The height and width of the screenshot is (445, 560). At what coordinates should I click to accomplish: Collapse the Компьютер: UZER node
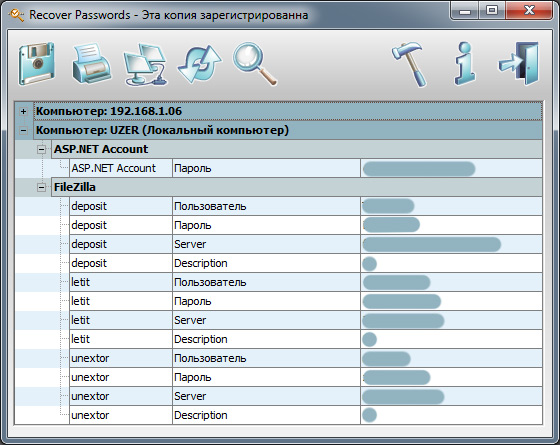[24, 130]
